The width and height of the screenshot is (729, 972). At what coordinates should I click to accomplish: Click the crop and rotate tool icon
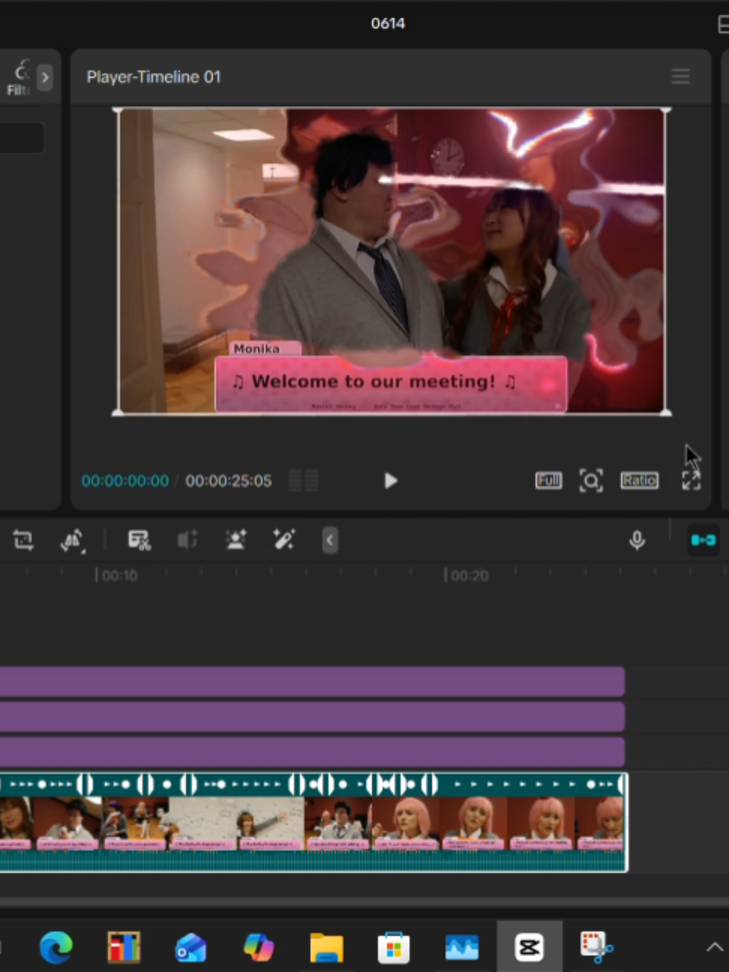[x=23, y=540]
